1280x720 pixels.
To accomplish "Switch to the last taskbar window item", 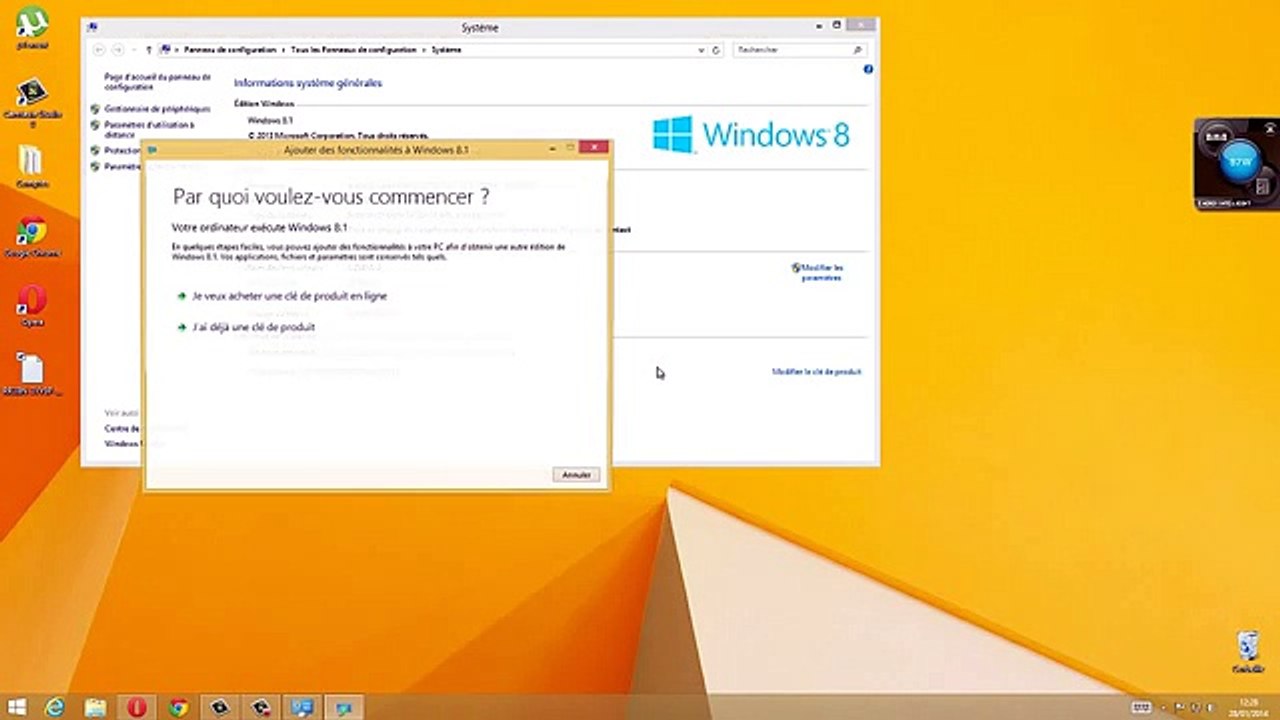I will [344, 707].
